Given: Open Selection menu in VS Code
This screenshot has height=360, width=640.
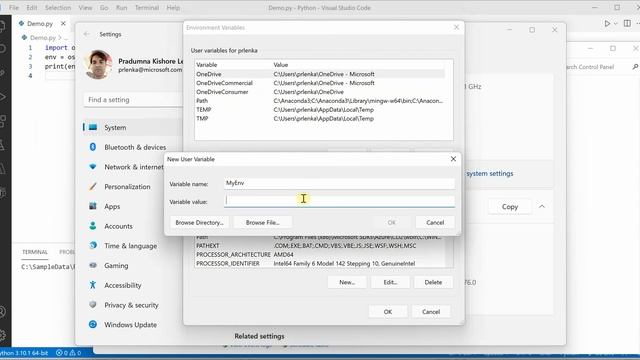Looking at the screenshot, I should tap(58, 8).
